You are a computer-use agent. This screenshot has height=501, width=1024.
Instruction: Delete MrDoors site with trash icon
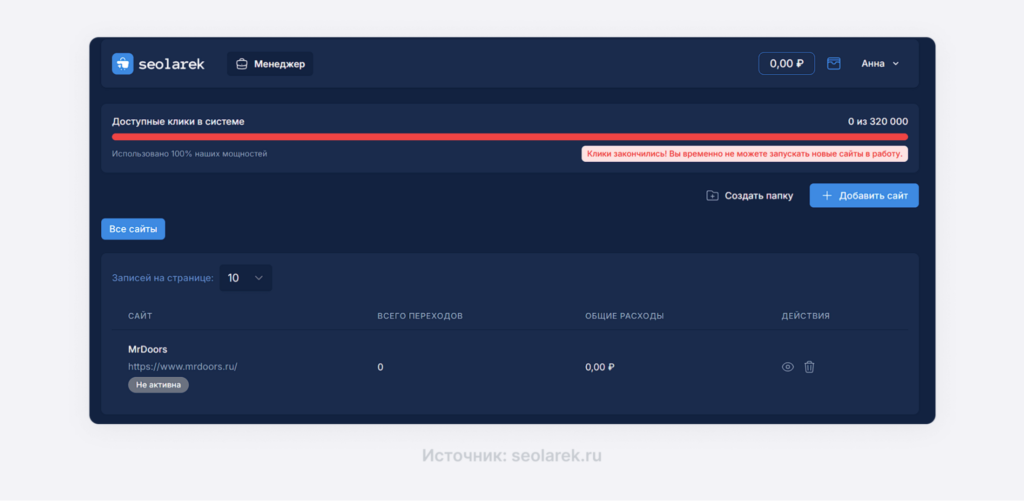(x=810, y=367)
